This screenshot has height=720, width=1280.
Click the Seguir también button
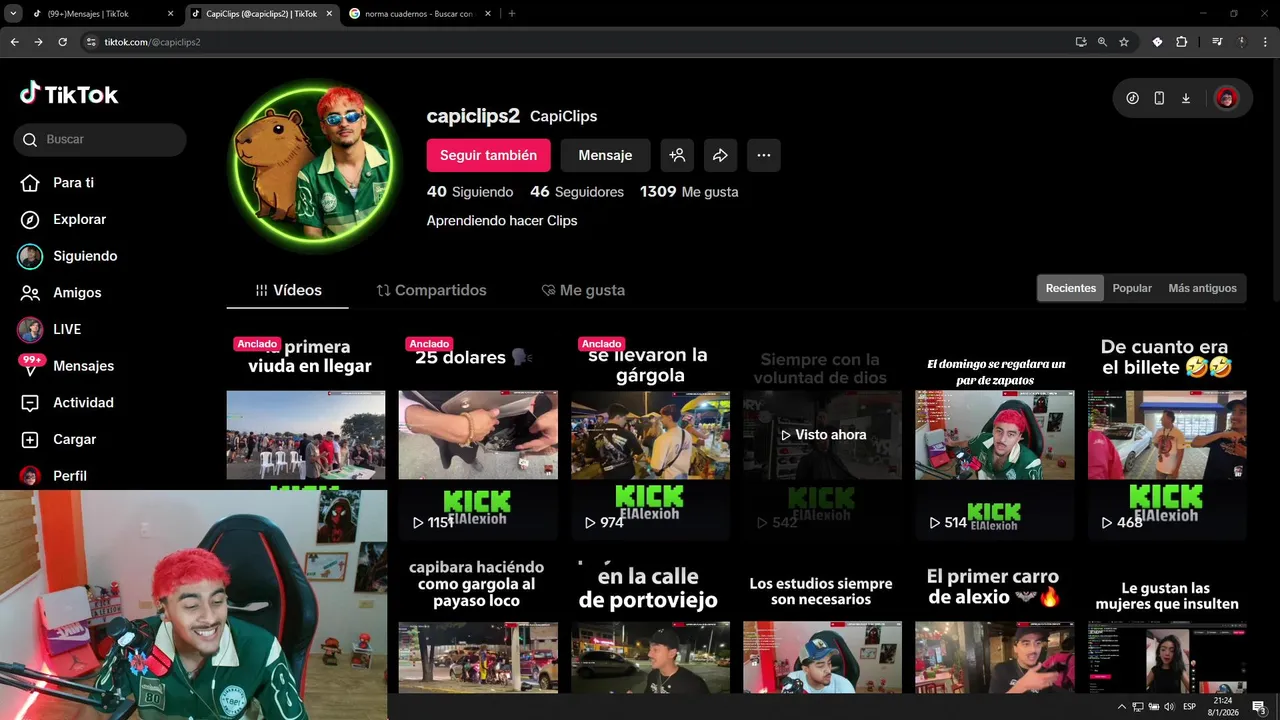click(x=488, y=155)
